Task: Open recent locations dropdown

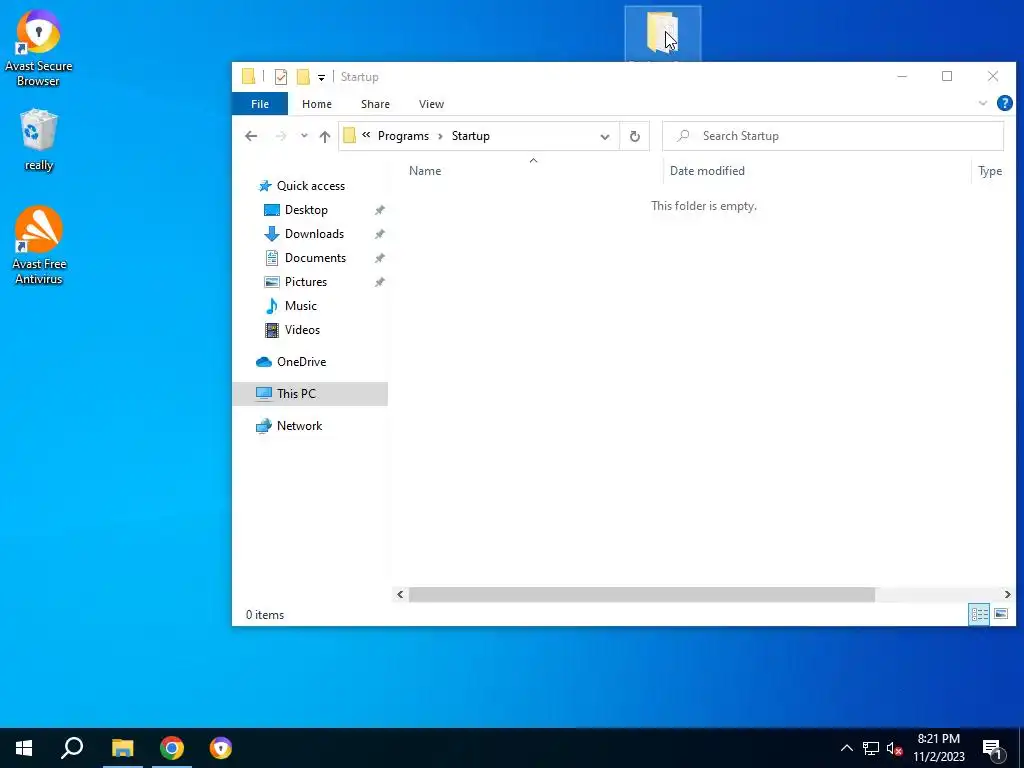Action: point(304,136)
